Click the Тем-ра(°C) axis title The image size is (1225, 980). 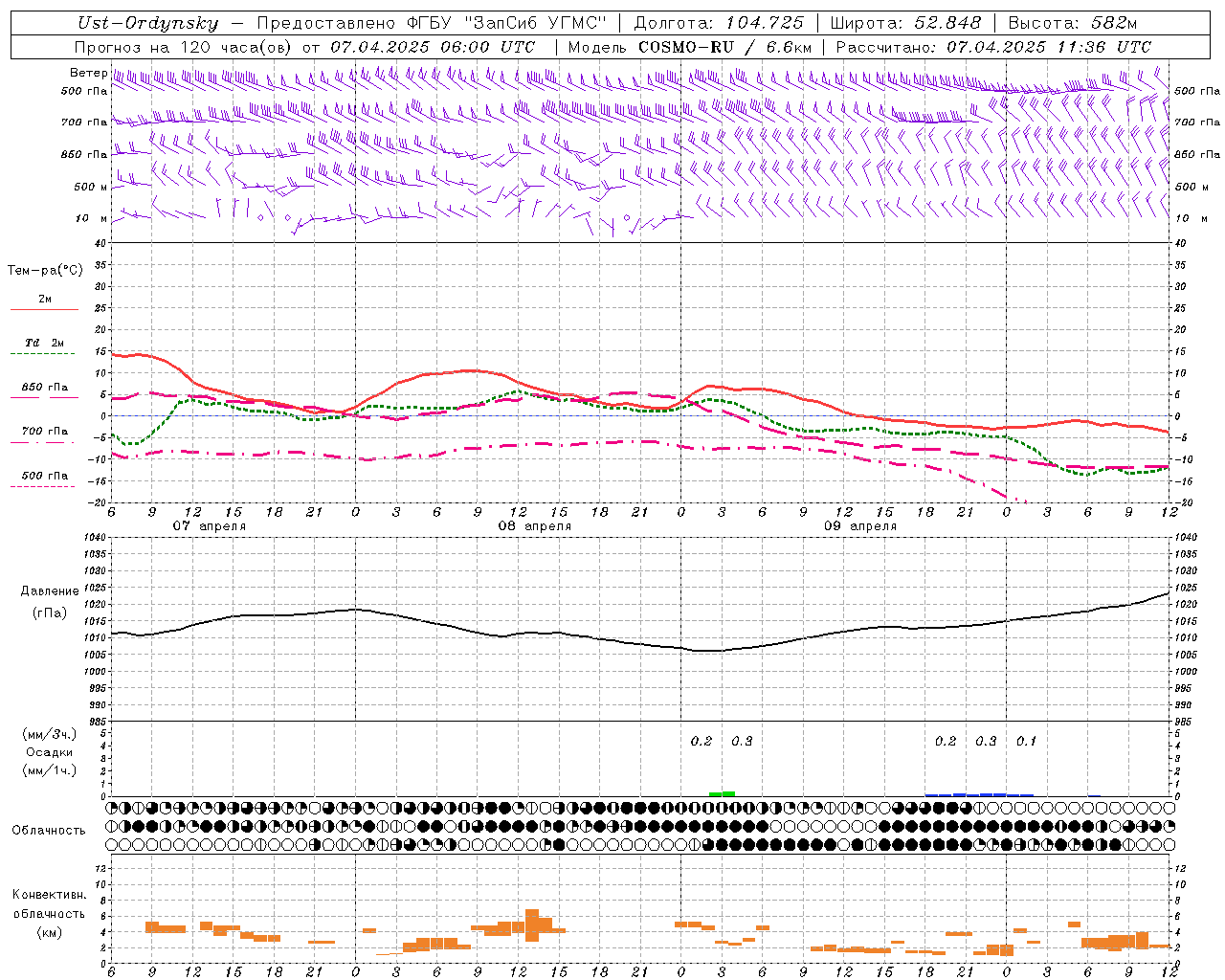click(45, 271)
